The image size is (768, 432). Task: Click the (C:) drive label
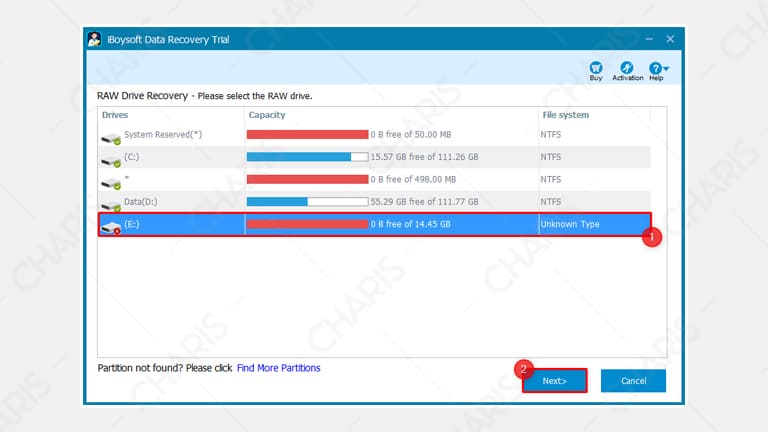(x=131, y=157)
